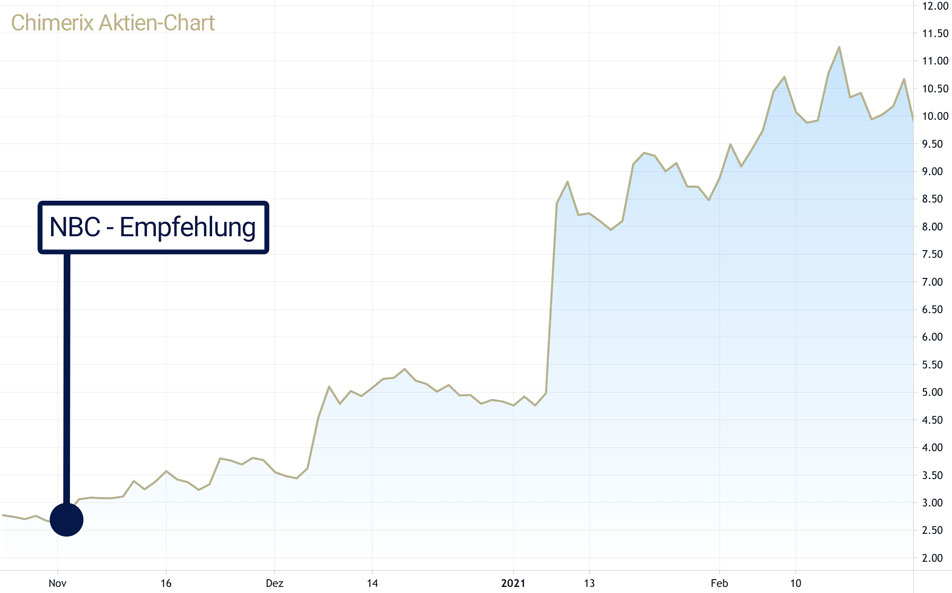This screenshot has width=952, height=593.
Task: Select the Feb date axis label
Action: (x=719, y=582)
